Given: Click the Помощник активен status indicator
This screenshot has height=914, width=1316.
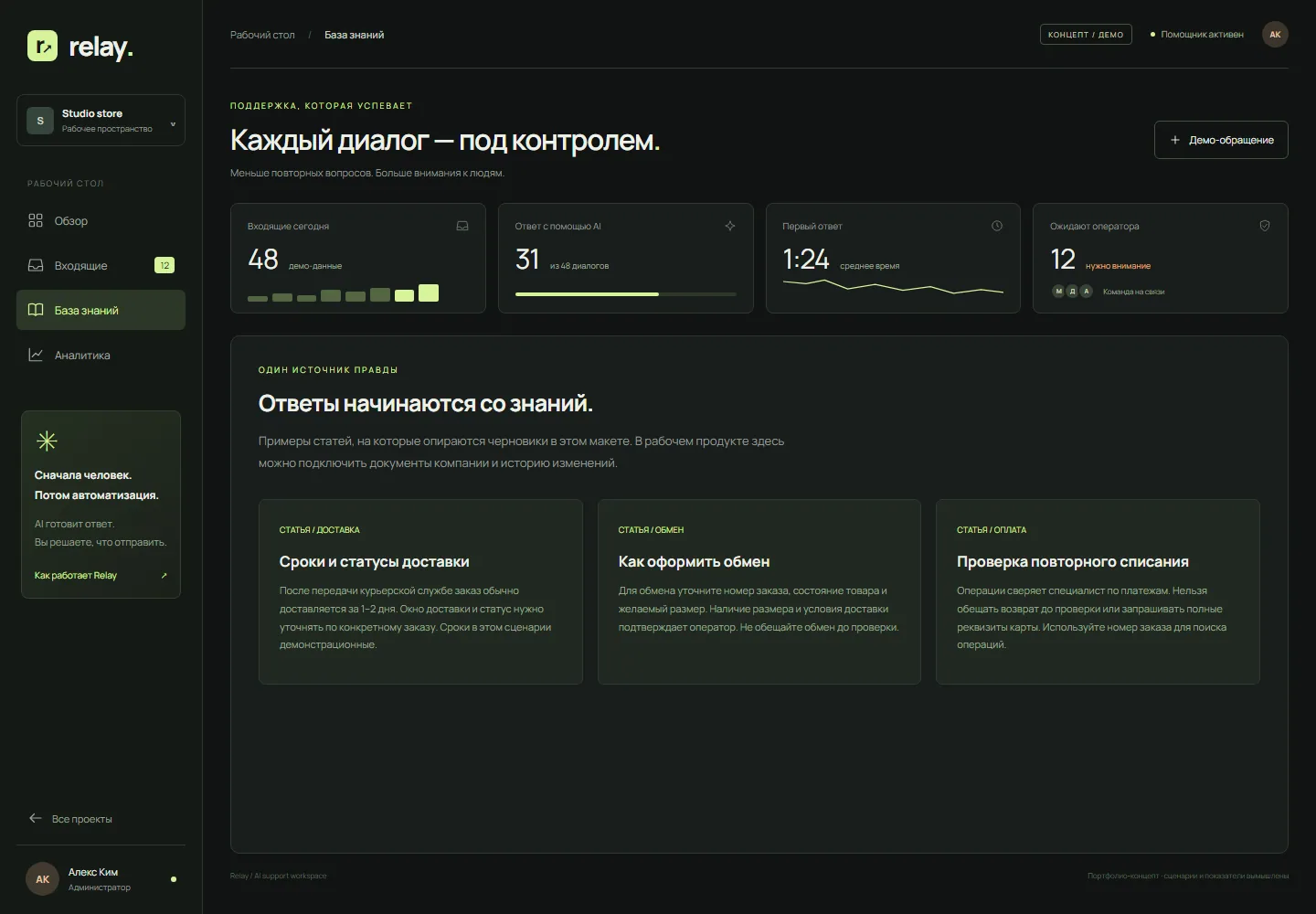Looking at the screenshot, I should coord(1197,35).
